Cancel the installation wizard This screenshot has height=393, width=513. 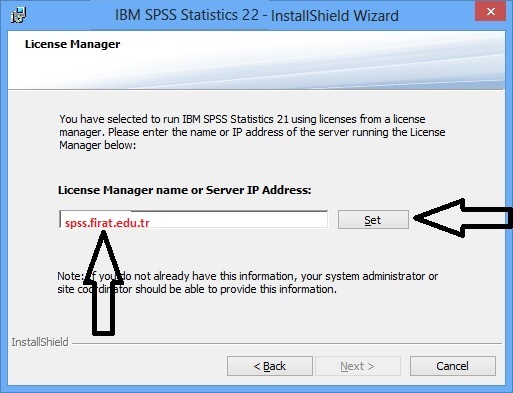click(x=453, y=366)
